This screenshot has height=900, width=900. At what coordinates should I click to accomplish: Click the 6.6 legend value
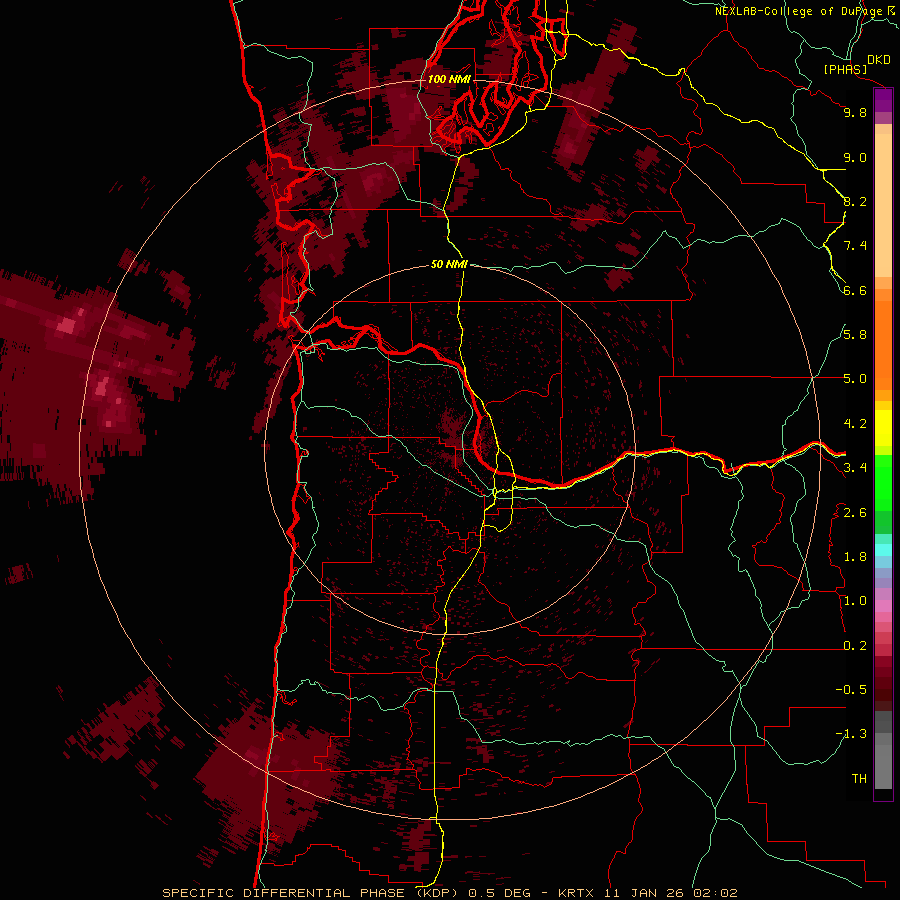click(x=855, y=290)
